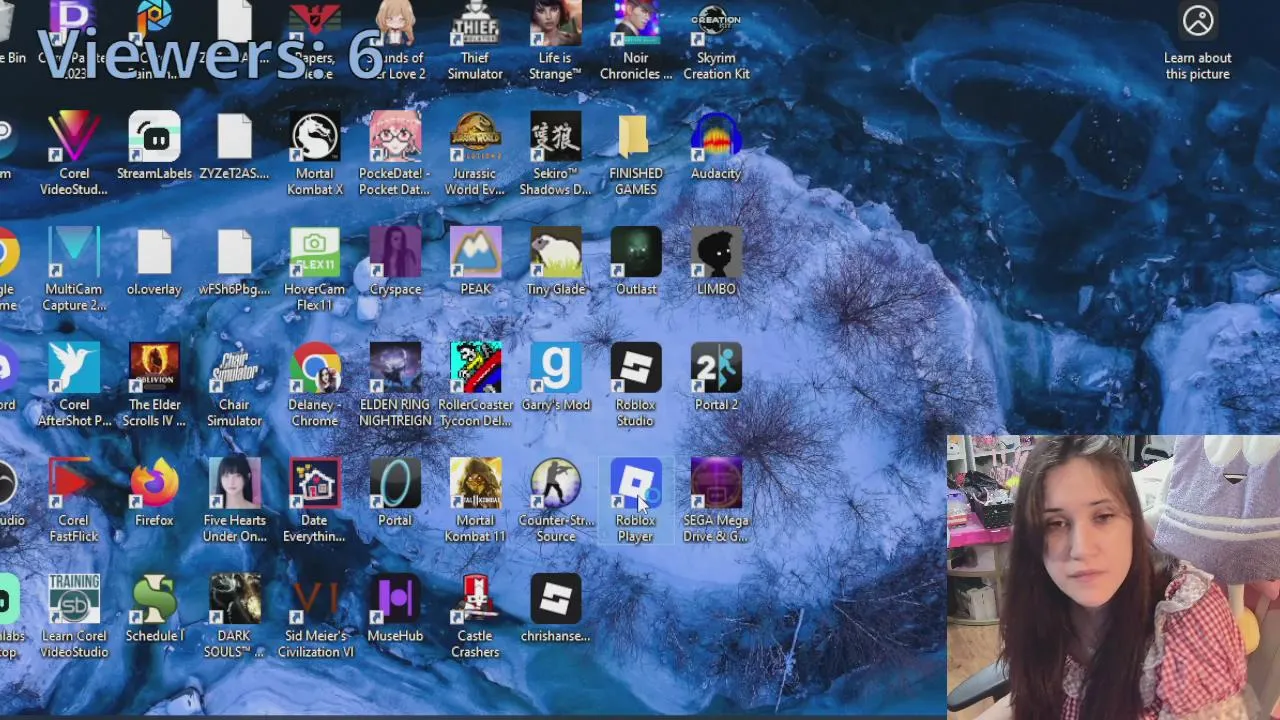Screen dimensions: 1280x720
Task: Open Corel FastFlick shortcut
Action: click(74, 500)
